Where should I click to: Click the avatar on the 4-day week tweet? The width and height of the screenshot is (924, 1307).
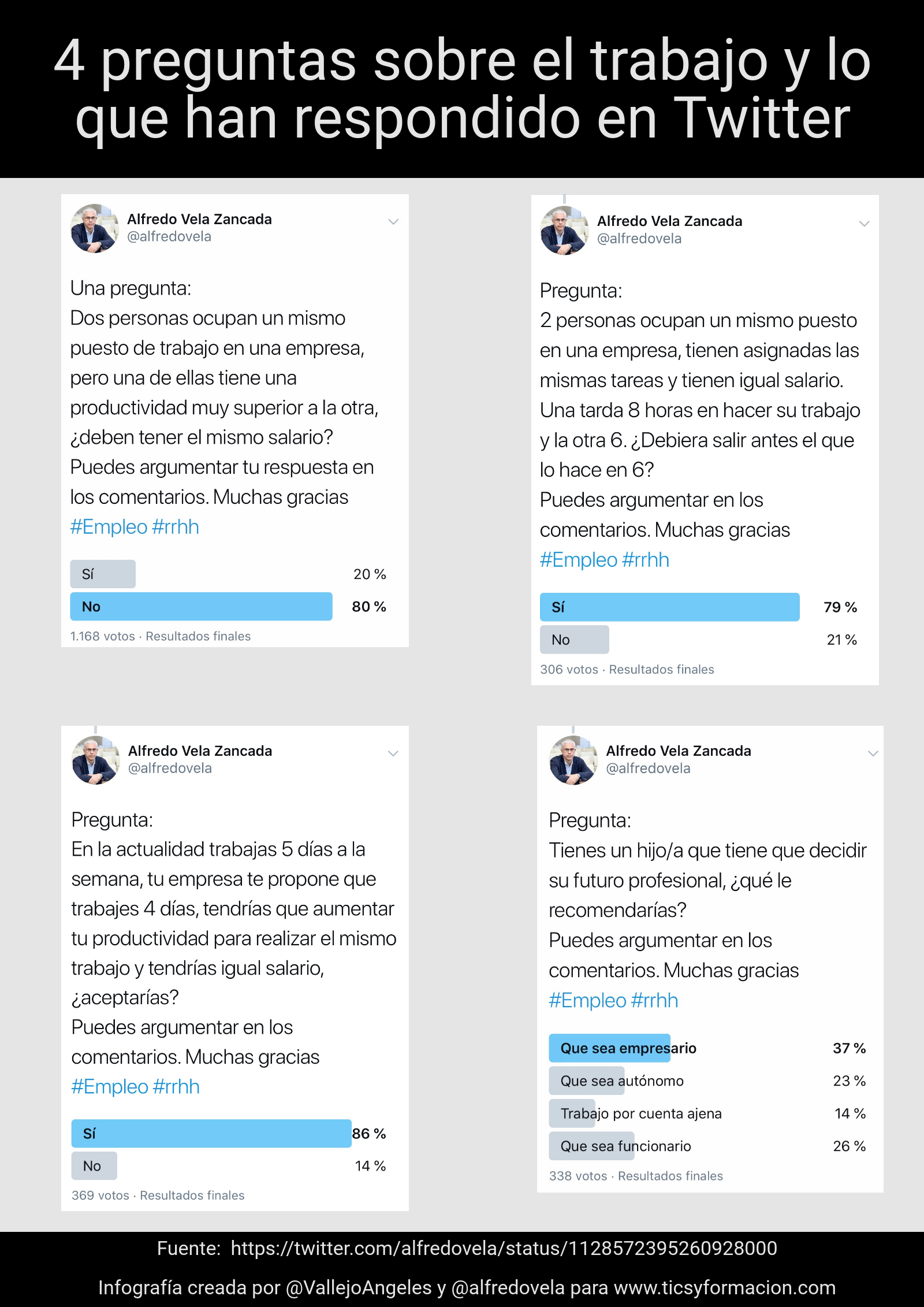96,760
